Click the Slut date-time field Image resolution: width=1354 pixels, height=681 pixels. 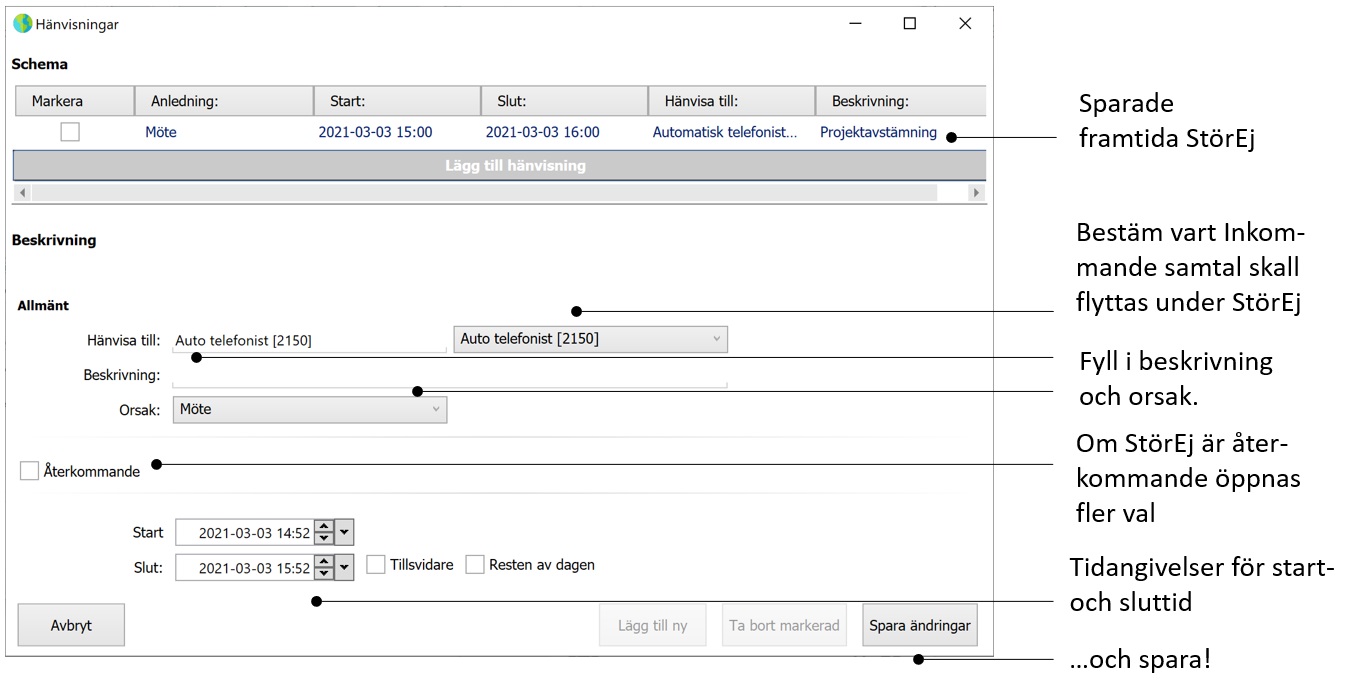pos(245,568)
